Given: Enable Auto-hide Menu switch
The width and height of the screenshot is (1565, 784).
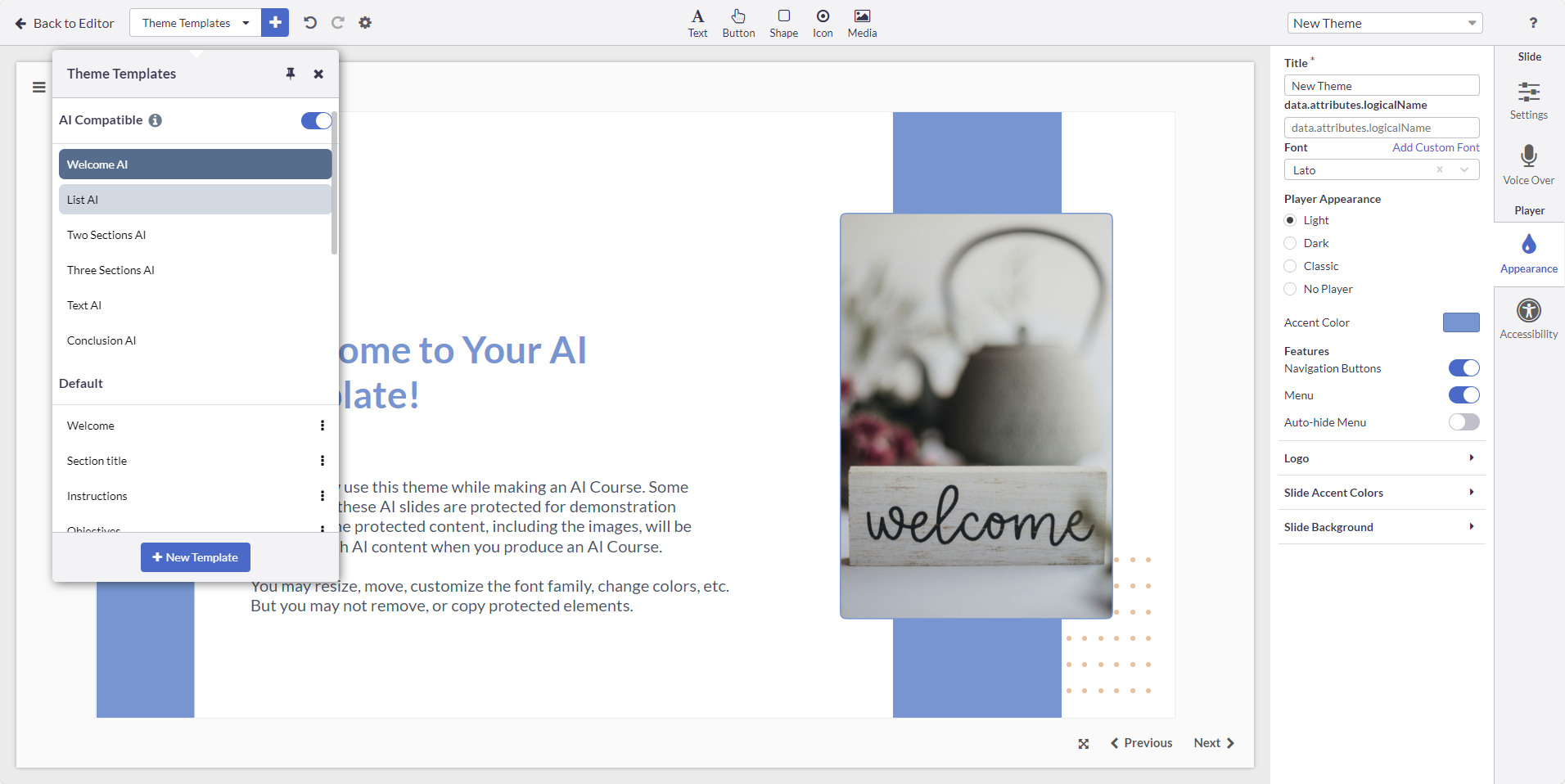Looking at the screenshot, I should pyautogui.click(x=1464, y=422).
